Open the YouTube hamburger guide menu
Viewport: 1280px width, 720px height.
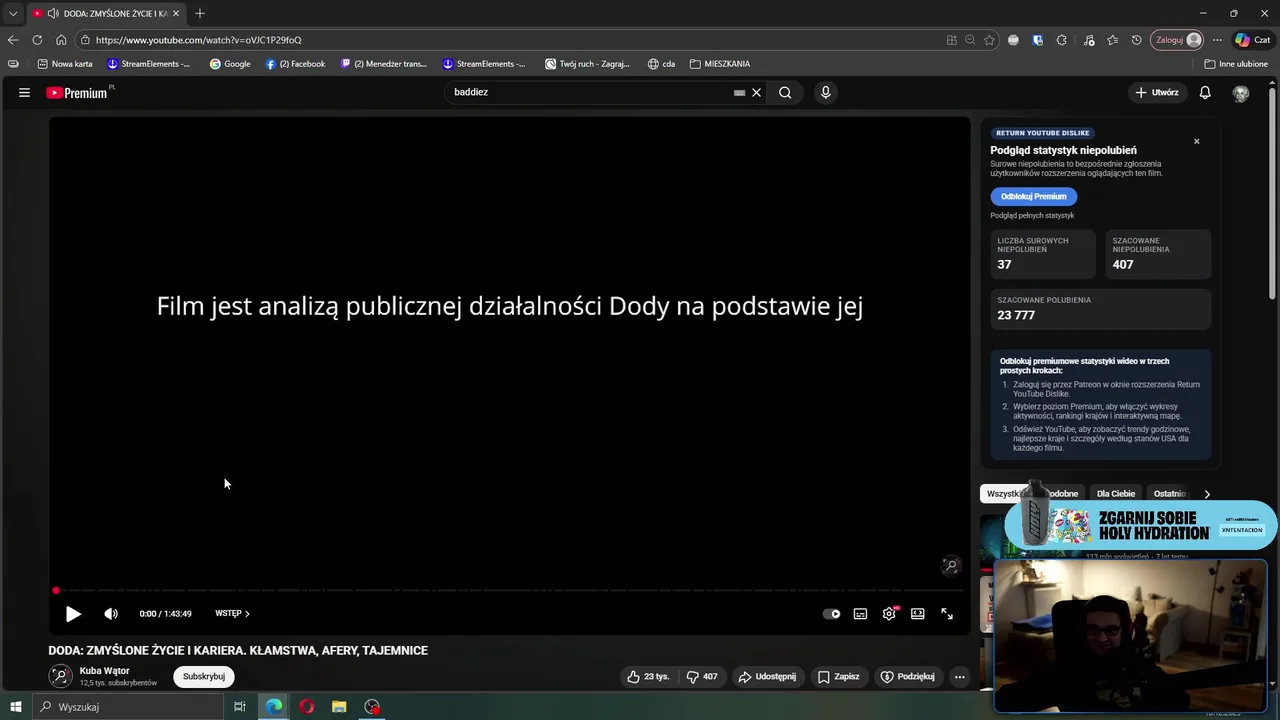coord(24,92)
